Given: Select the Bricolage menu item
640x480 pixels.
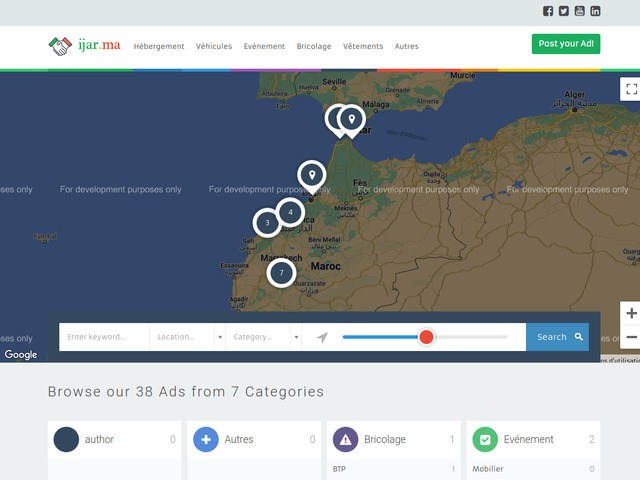Looking at the screenshot, I should coord(314,46).
